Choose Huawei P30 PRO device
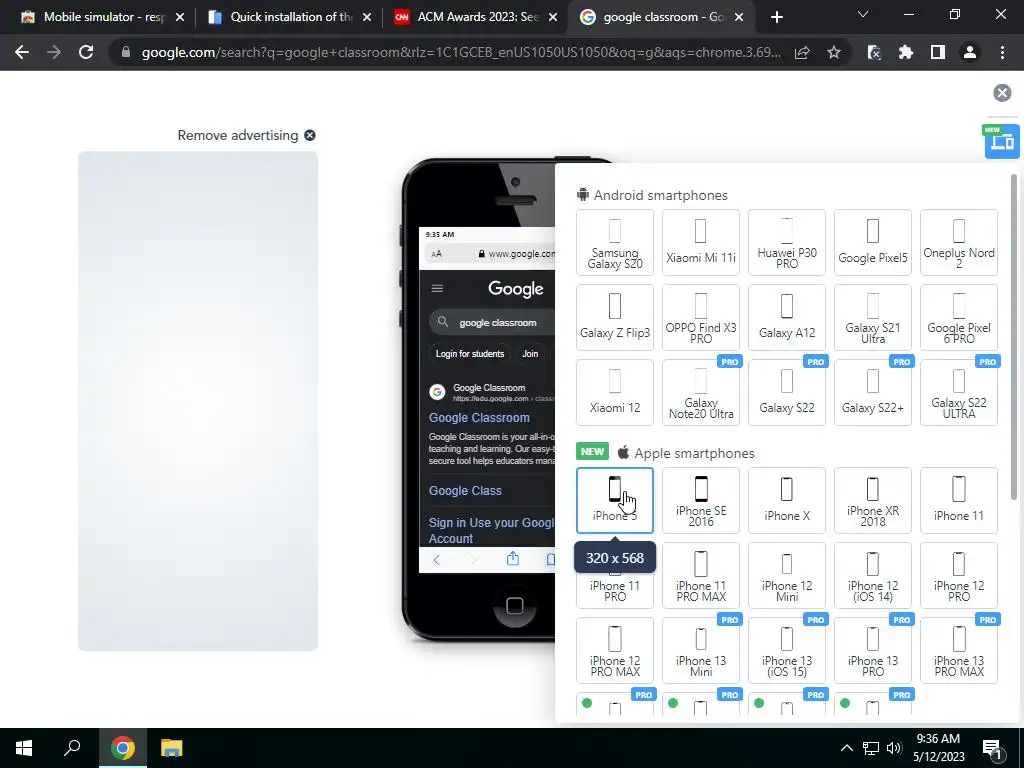This screenshot has width=1024, height=768. click(x=787, y=242)
